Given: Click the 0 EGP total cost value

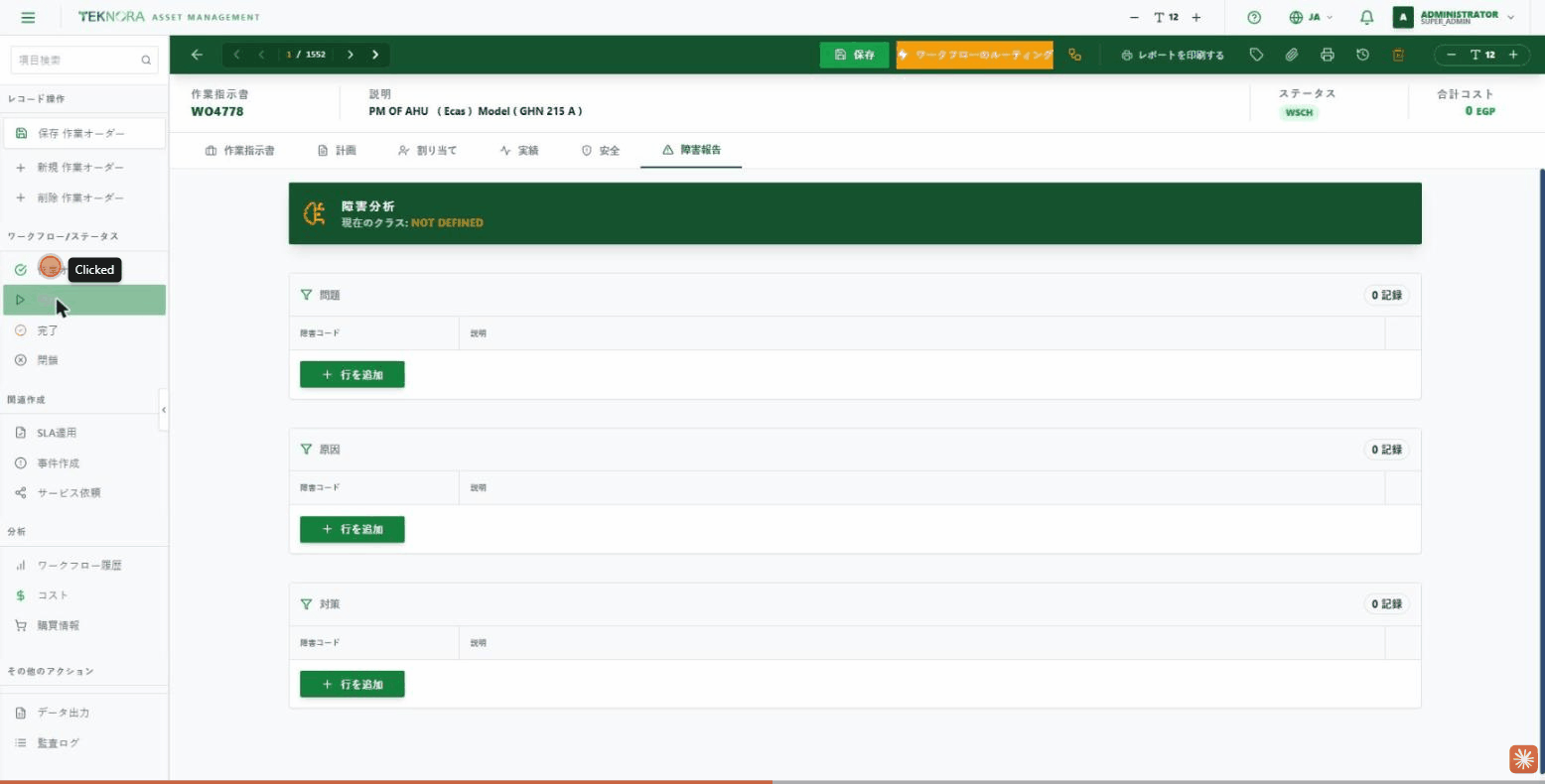Looking at the screenshot, I should [1479, 111].
